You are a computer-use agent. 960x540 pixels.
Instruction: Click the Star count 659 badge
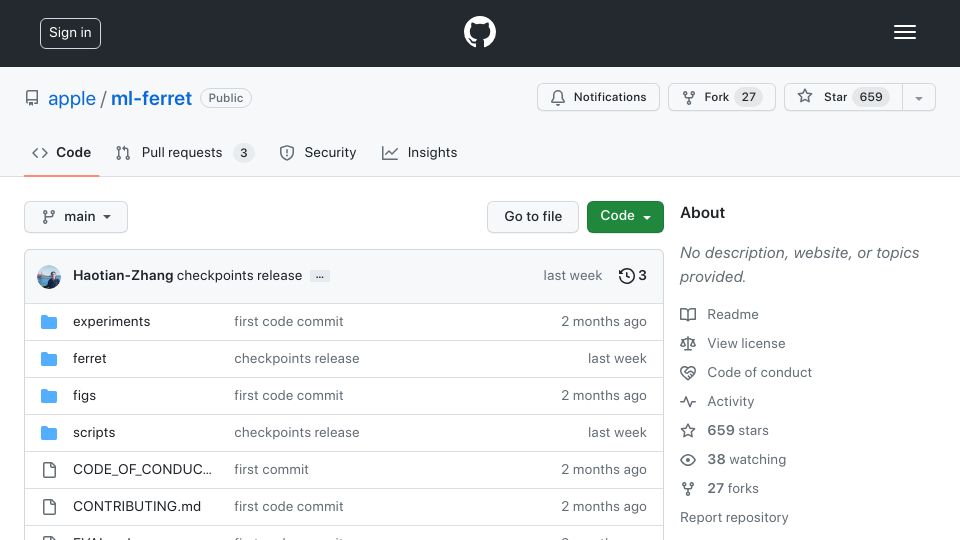871,97
